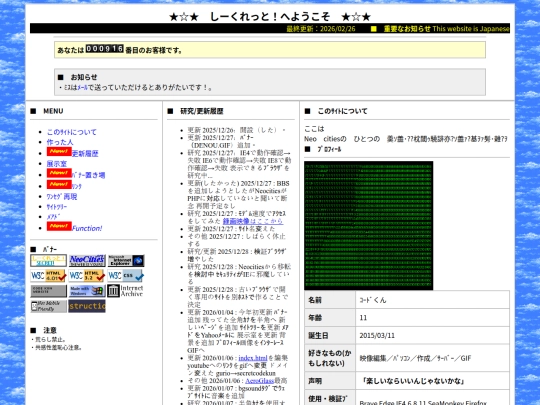Viewport: 540px width, 405px height.
Task: Click the 映像編集／ﾊﾟｿｺﾝ favorites cell
Action: point(432,358)
